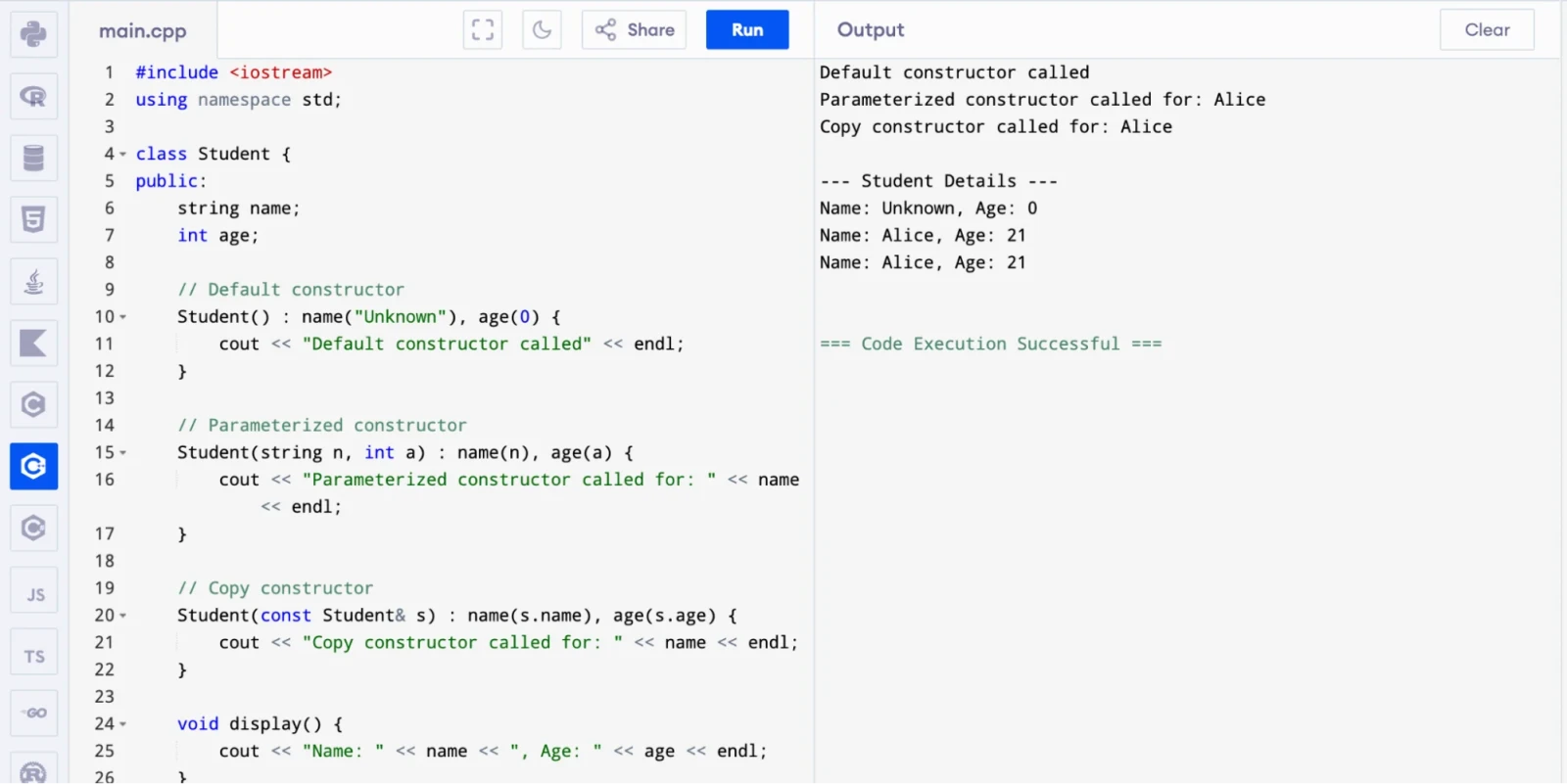Screen dimensions: 1567x784
Task: Collapse the default constructor at line 10
Action: (122, 317)
